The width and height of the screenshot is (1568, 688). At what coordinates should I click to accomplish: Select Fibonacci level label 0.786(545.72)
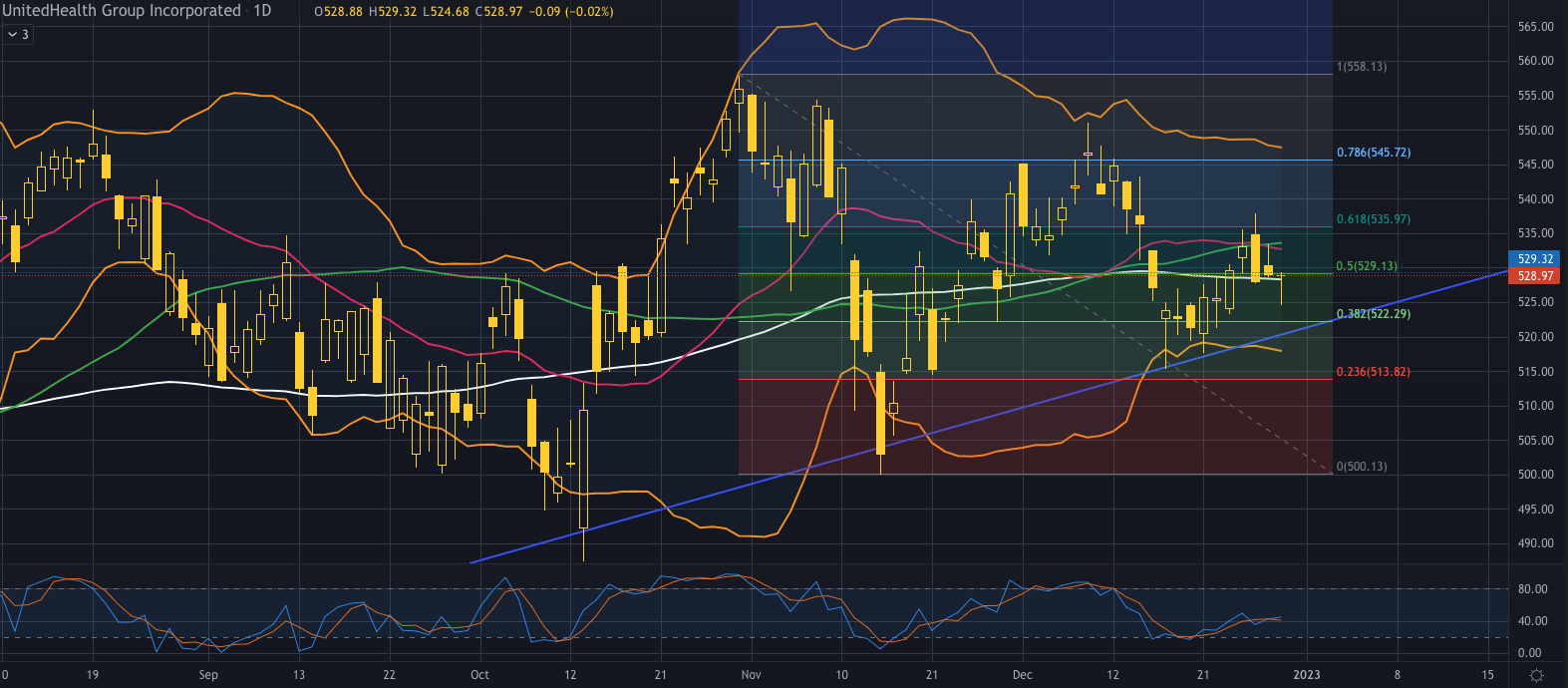coord(1374,153)
